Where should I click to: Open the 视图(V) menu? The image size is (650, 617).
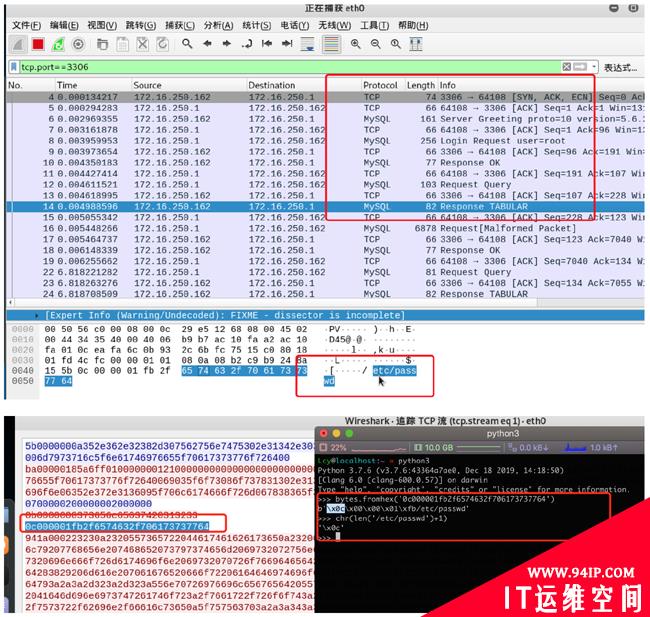pyautogui.click(x=102, y=25)
